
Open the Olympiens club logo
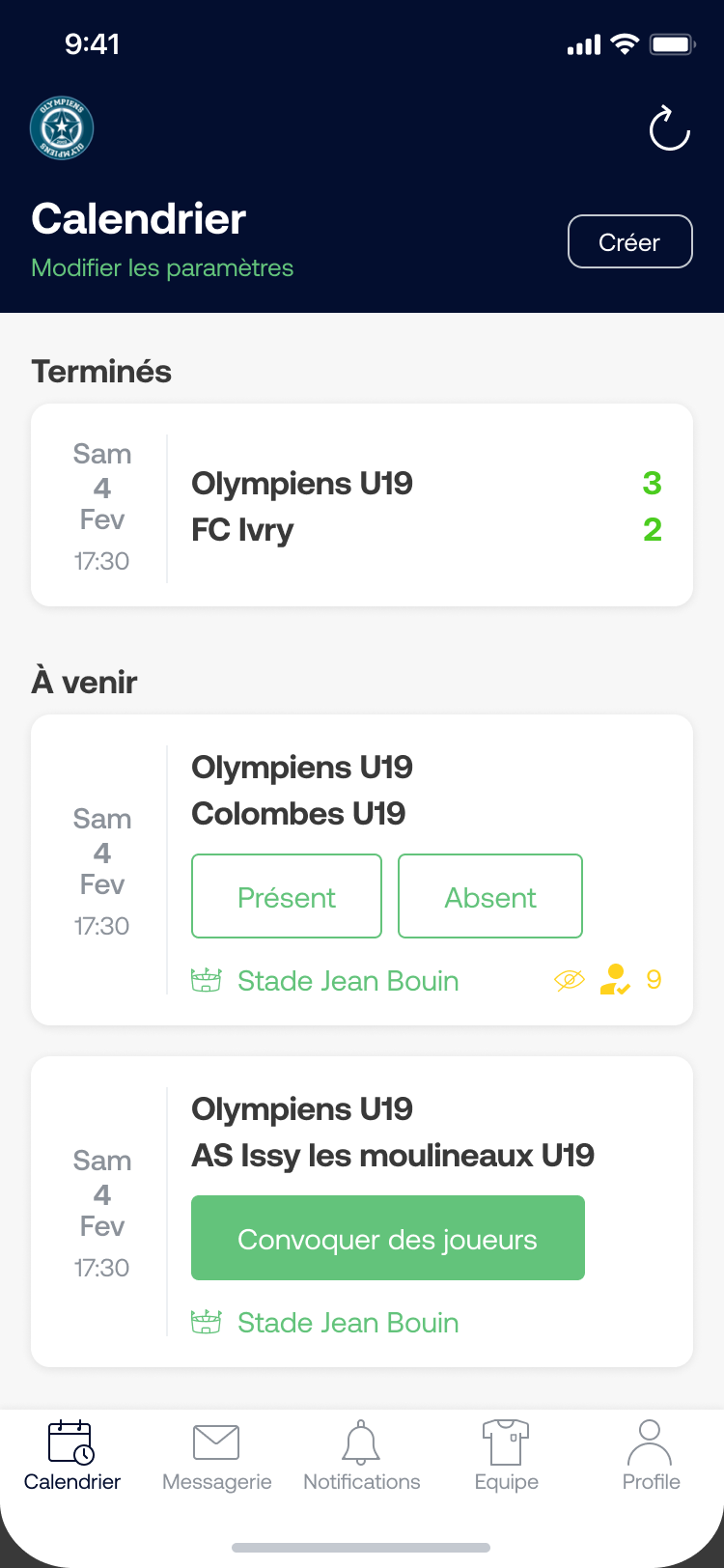coord(62,127)
